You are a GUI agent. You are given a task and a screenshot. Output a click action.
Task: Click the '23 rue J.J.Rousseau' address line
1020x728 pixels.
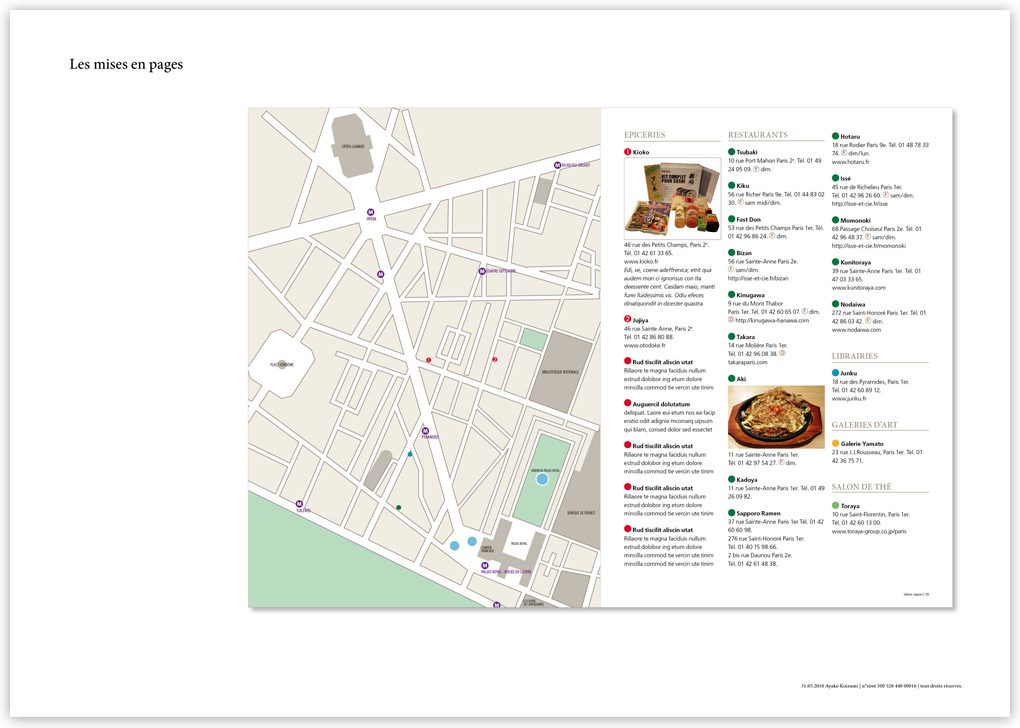pyautogui.click(x=877, y=452)
